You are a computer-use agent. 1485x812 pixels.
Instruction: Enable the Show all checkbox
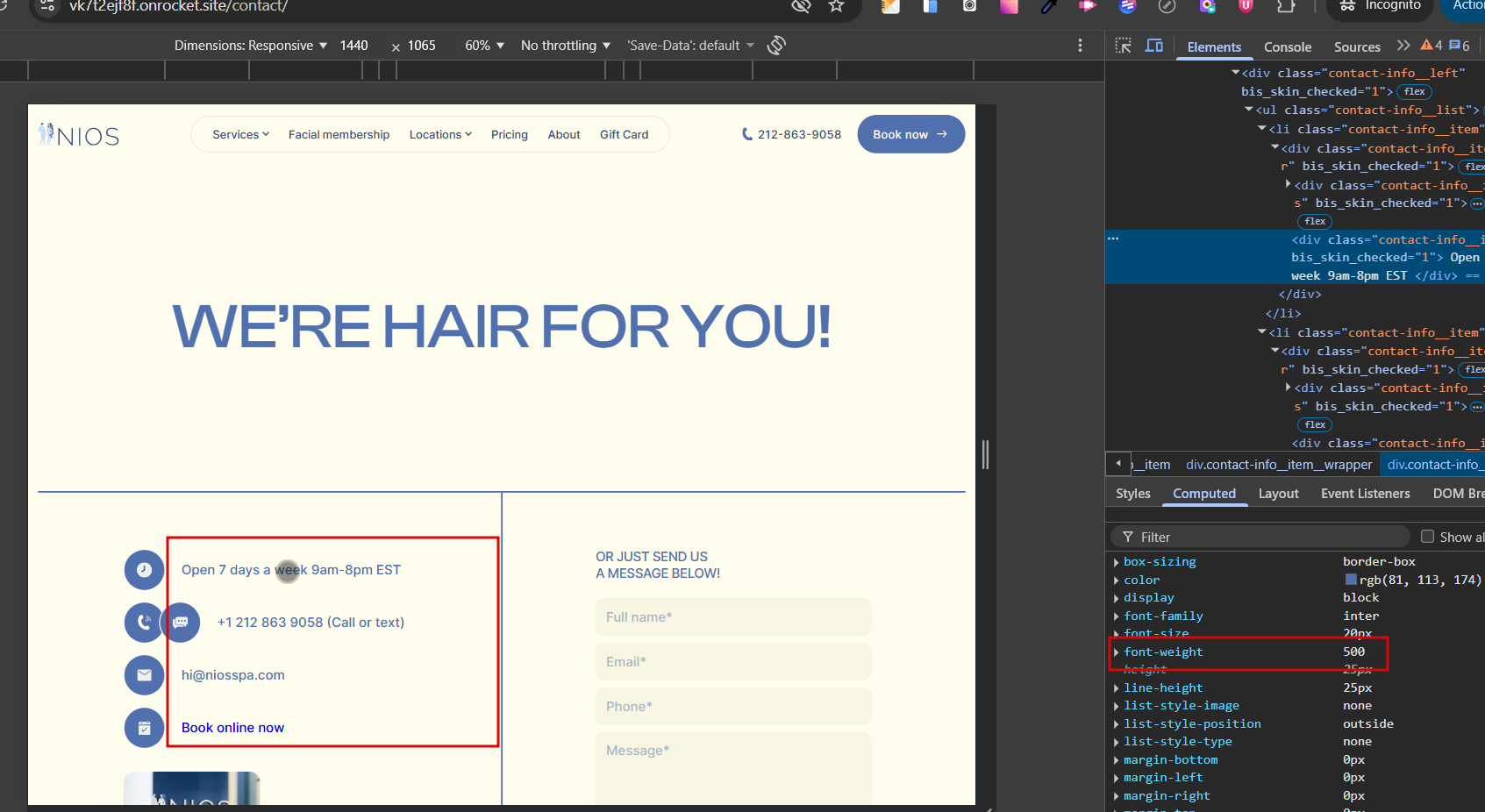click(1427, 537)
